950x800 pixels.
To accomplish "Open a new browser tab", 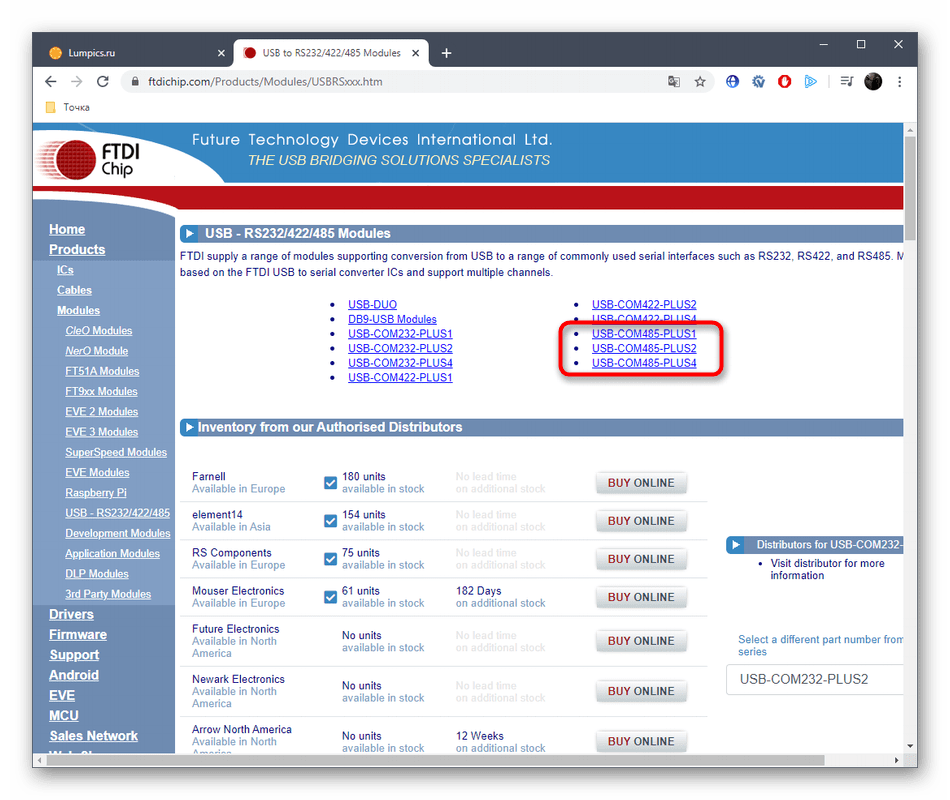I will coord(446,53).
